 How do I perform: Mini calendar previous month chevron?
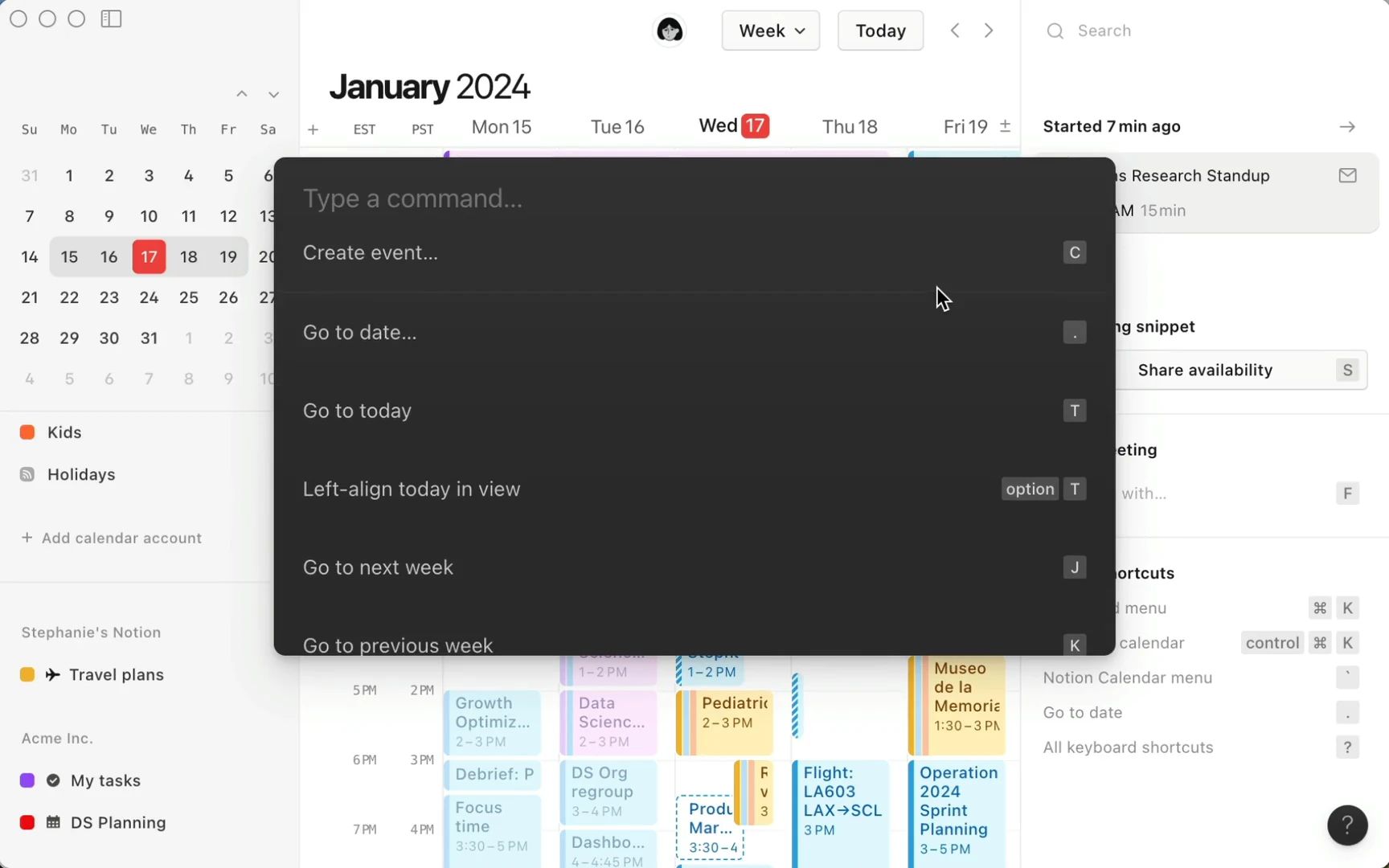pyautogui.click(x=242, y=94)
